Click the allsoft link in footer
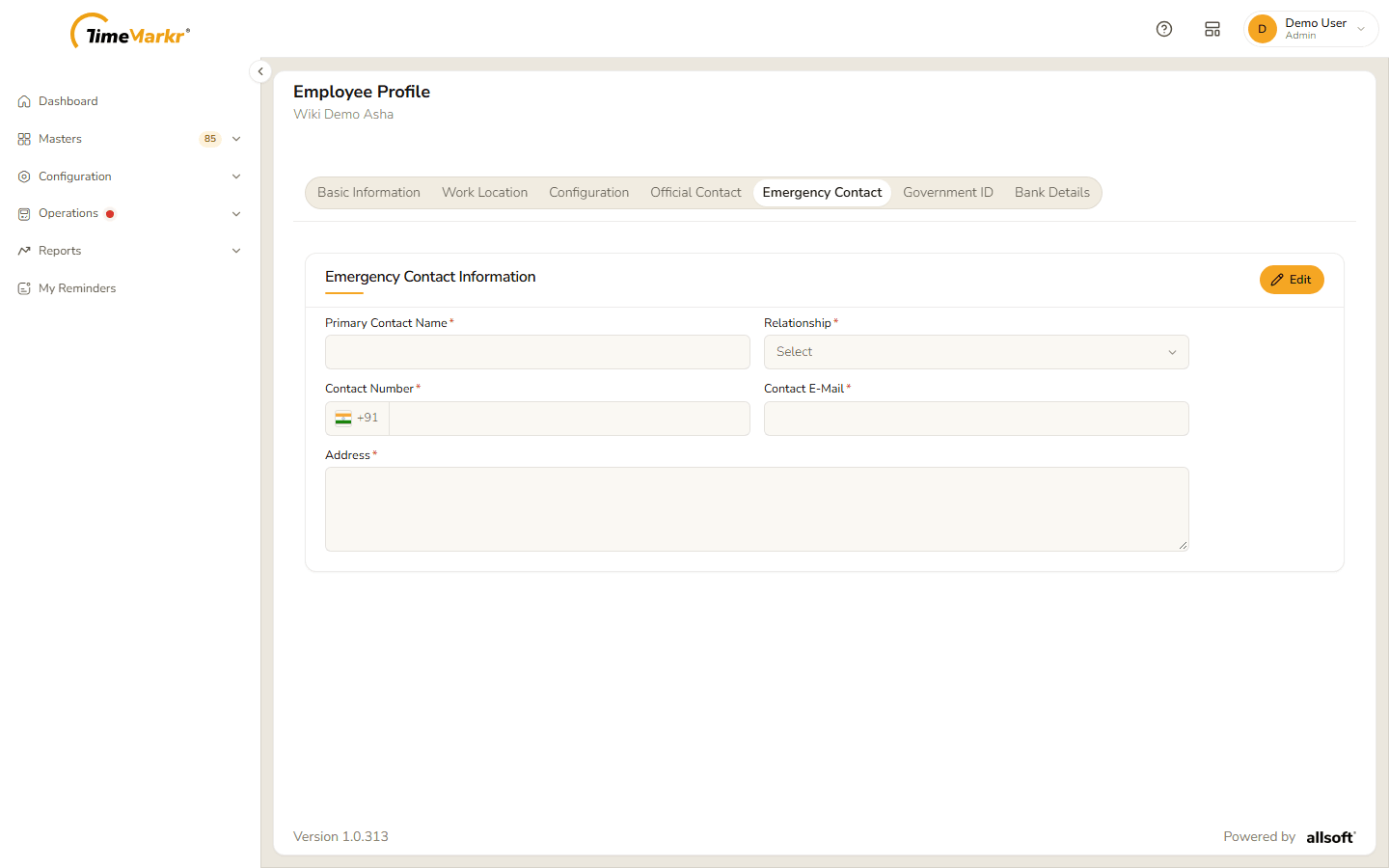The width and height of the screenshot is (1389, 868). click(x=1331, y=837)
